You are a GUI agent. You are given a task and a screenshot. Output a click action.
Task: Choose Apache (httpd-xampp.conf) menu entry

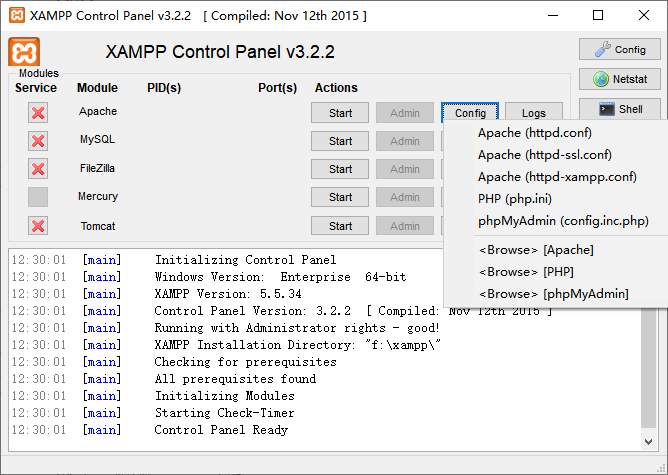pyautogui.click(x=557, y=177)
